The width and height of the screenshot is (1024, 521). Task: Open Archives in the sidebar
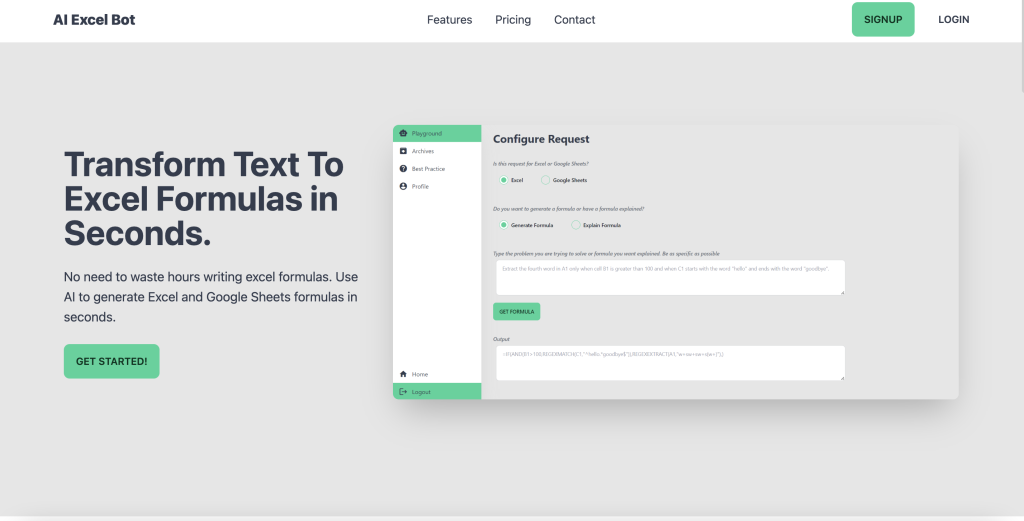pyautogui.click(x=437, y=151)
